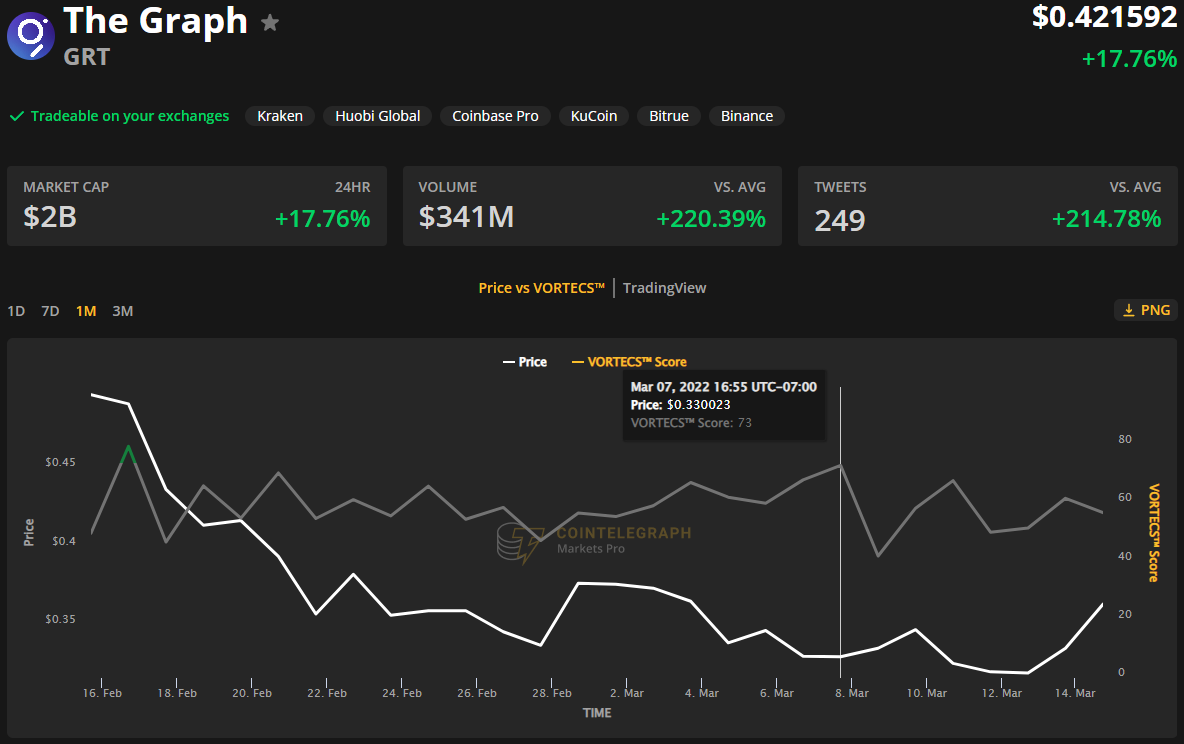Toggle VORTECS Score series in legend
1184x744 pixels.
[629, 362]
